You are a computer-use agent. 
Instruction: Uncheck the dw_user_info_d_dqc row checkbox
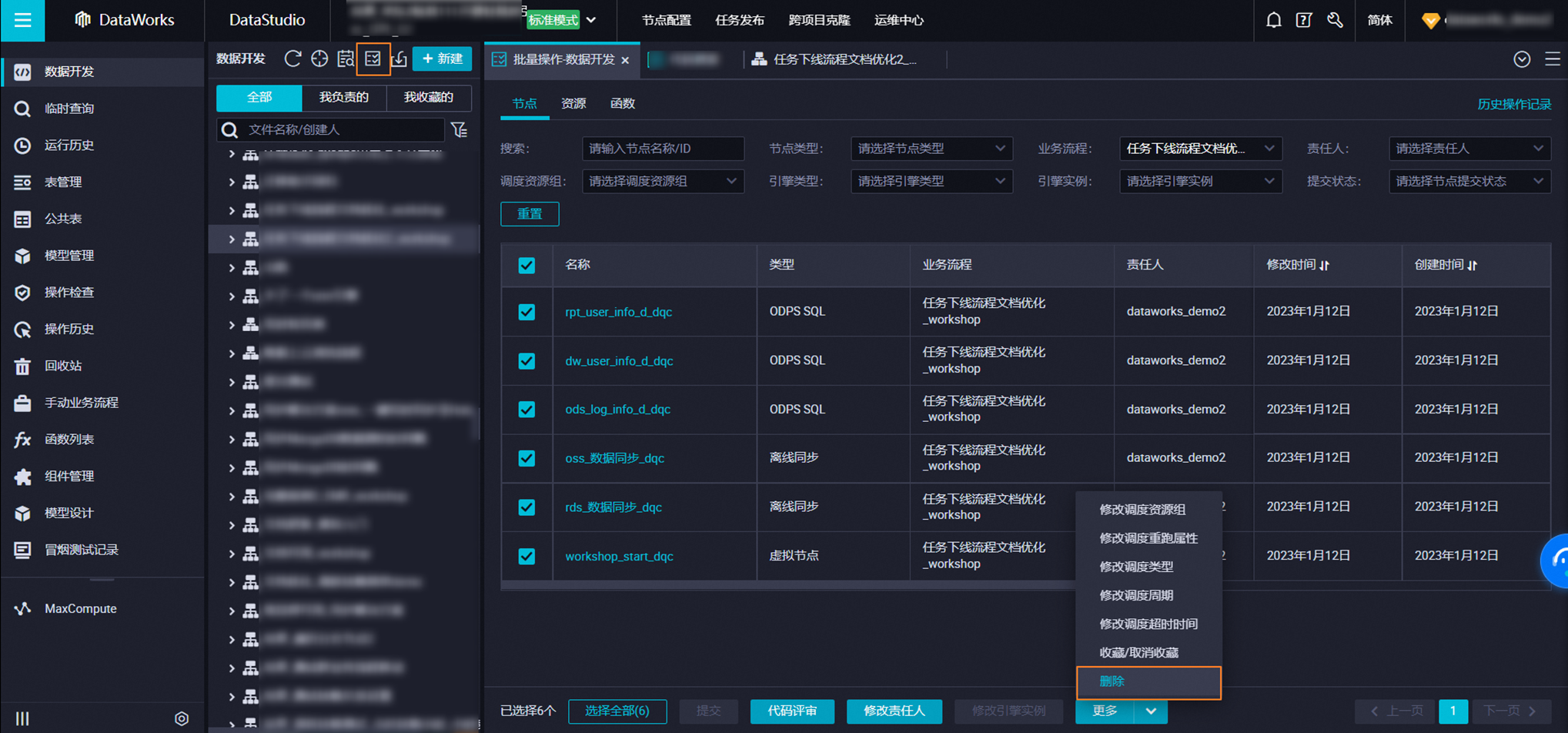coord(527,361)
